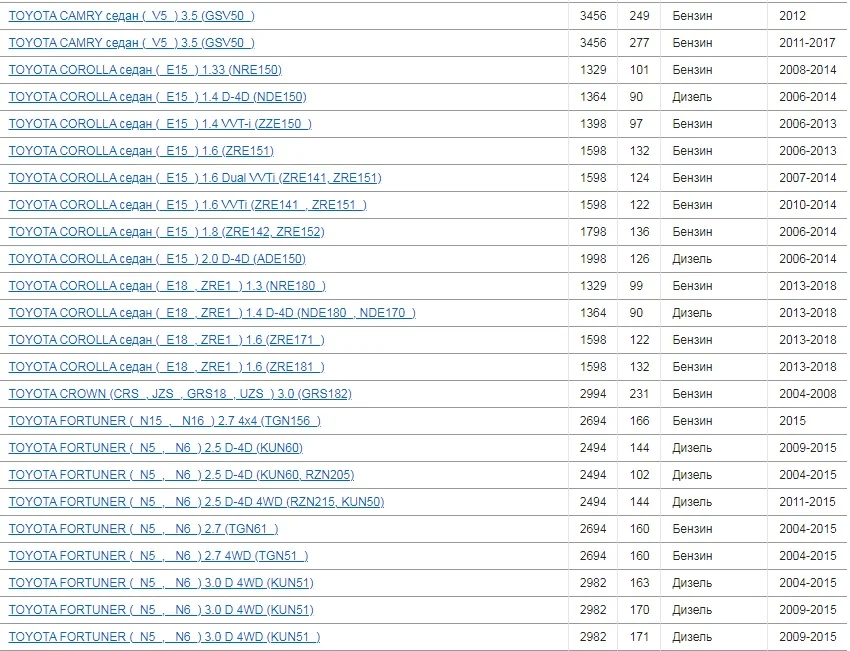Open the Fortuner 3.0 D 4WD link with 170 hp

point(161,610)
